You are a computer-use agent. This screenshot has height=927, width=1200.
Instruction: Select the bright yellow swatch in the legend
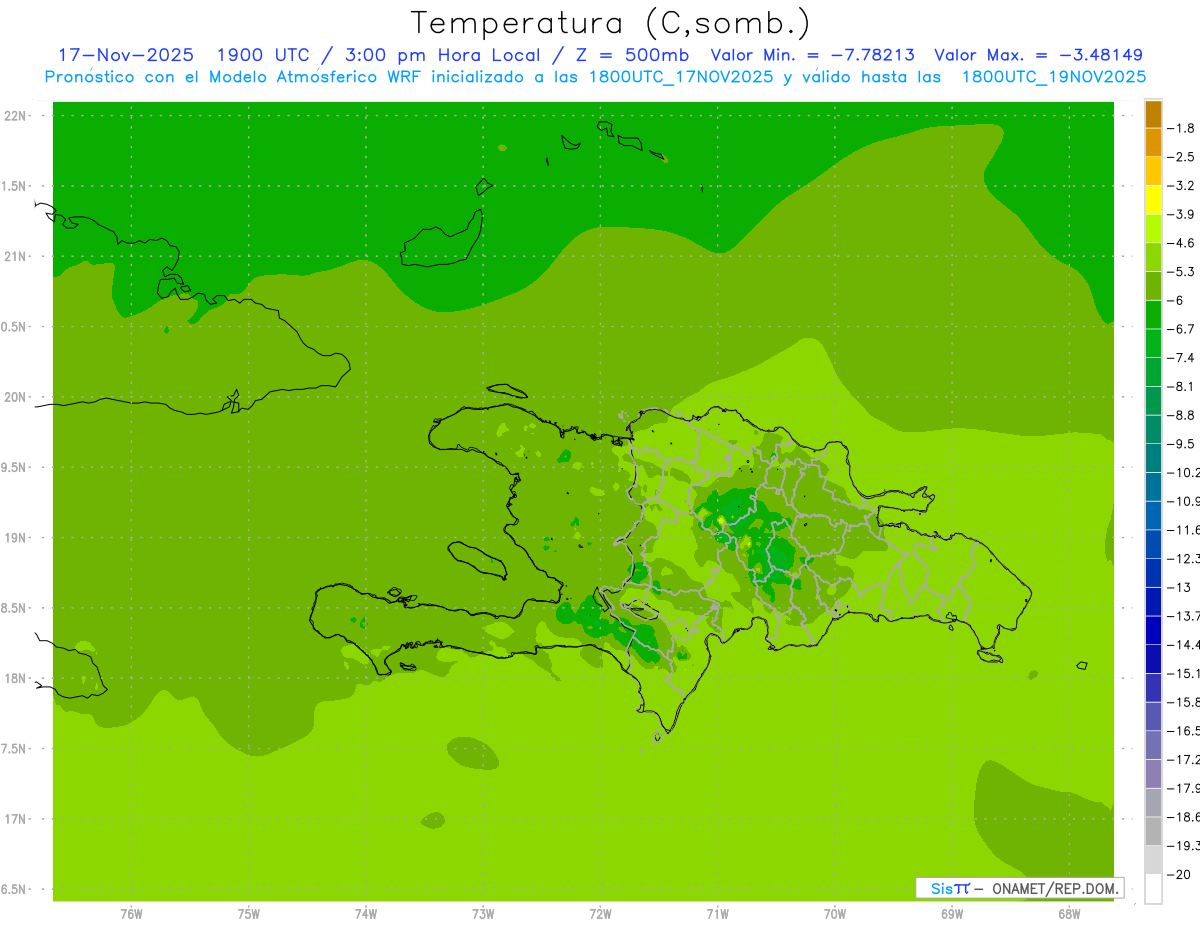click(1153, 200)
